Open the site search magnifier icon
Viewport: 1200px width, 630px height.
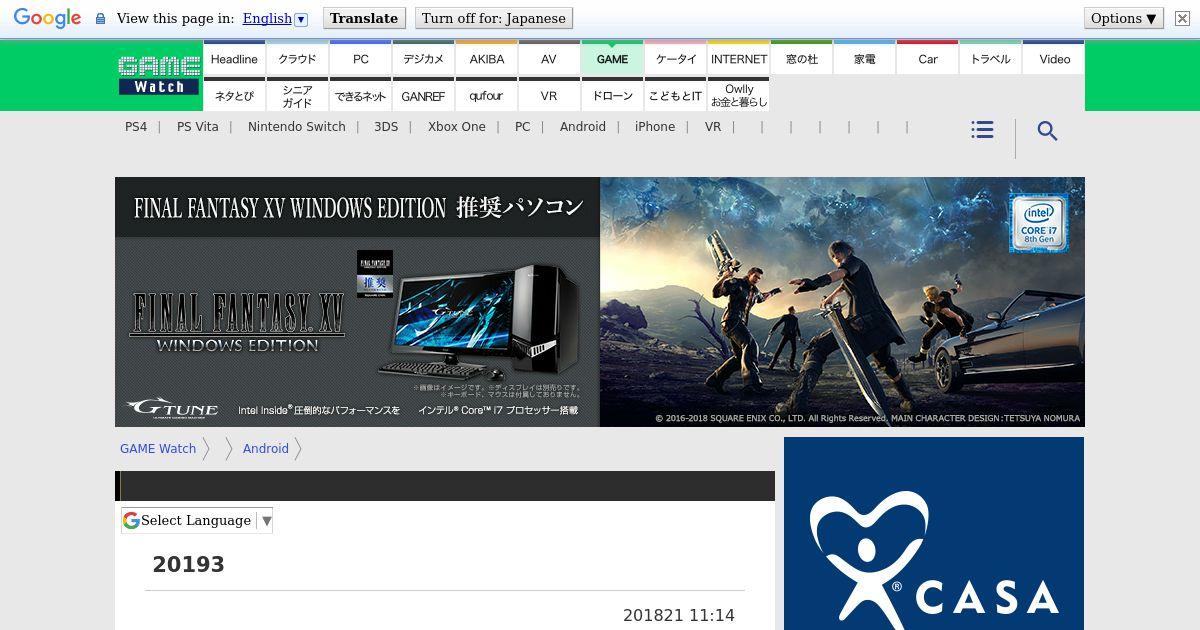point(1047,131)
